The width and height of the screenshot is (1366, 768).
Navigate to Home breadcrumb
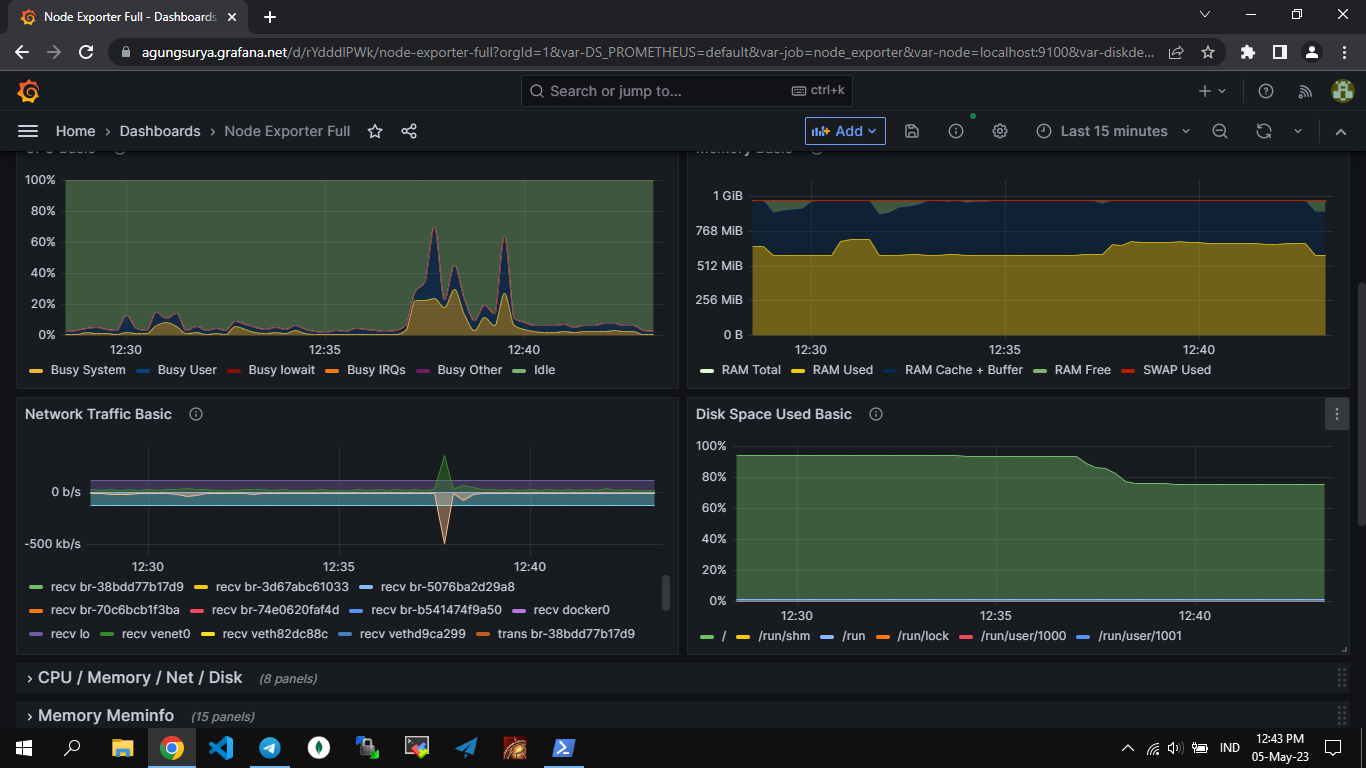click(x=75, y=131)
